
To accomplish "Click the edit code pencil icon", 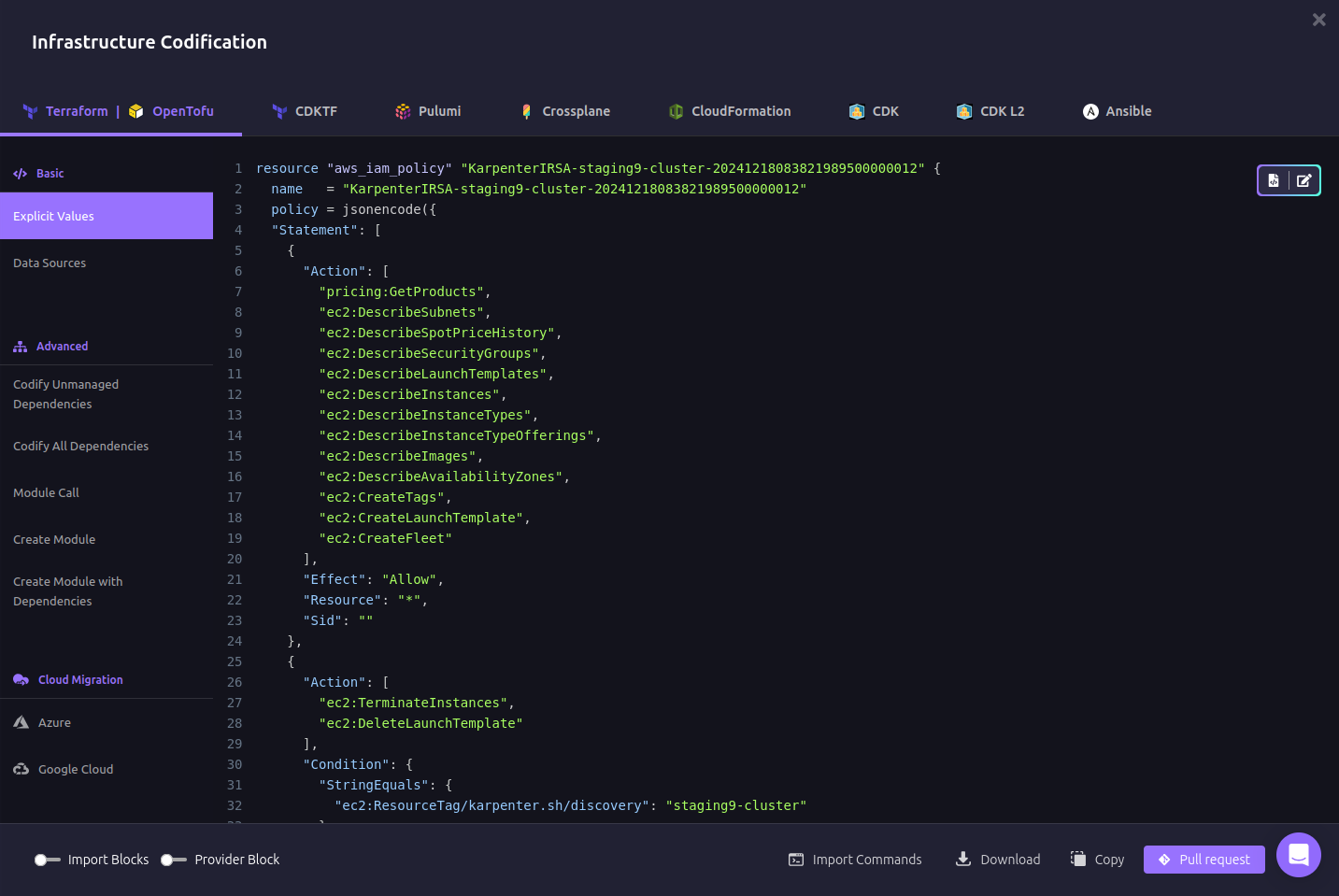I will (x=1304, y=180).
